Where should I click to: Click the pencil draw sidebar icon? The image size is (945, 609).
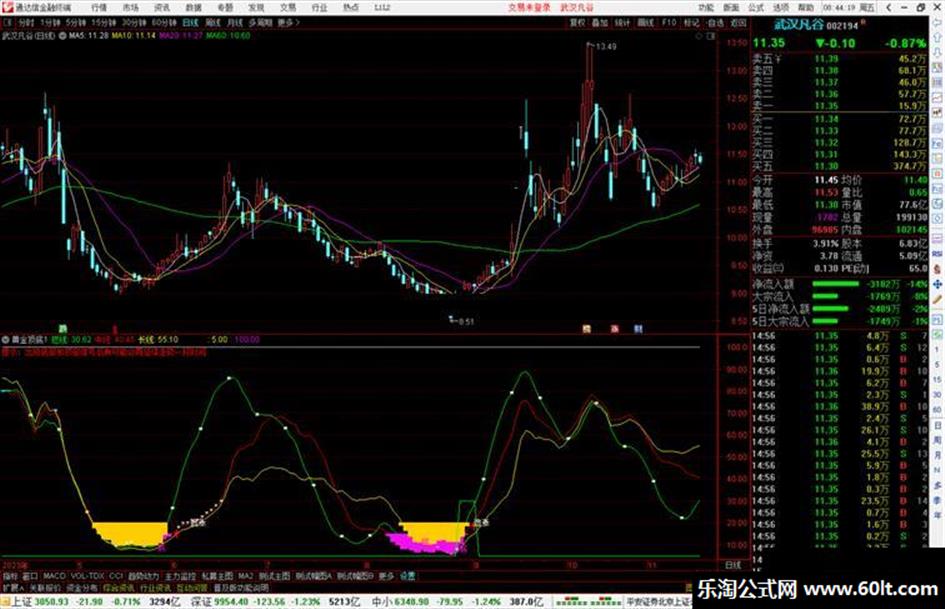point(937,299)
